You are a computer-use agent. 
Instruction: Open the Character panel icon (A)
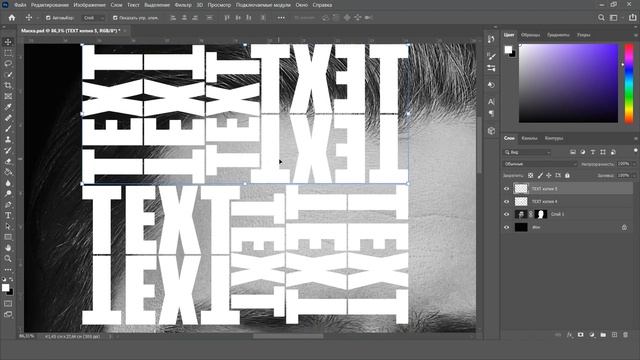(x=491, y=101)
